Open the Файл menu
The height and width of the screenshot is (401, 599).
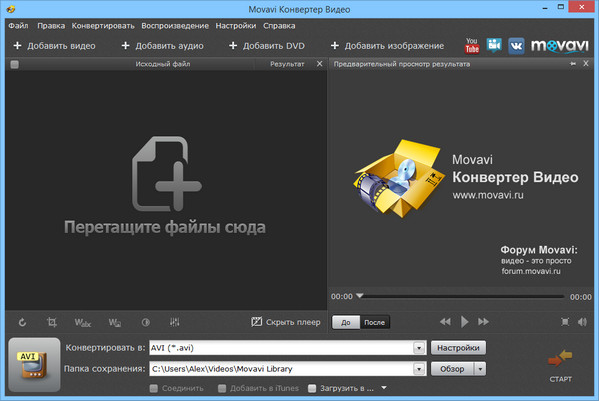point(18,26)
